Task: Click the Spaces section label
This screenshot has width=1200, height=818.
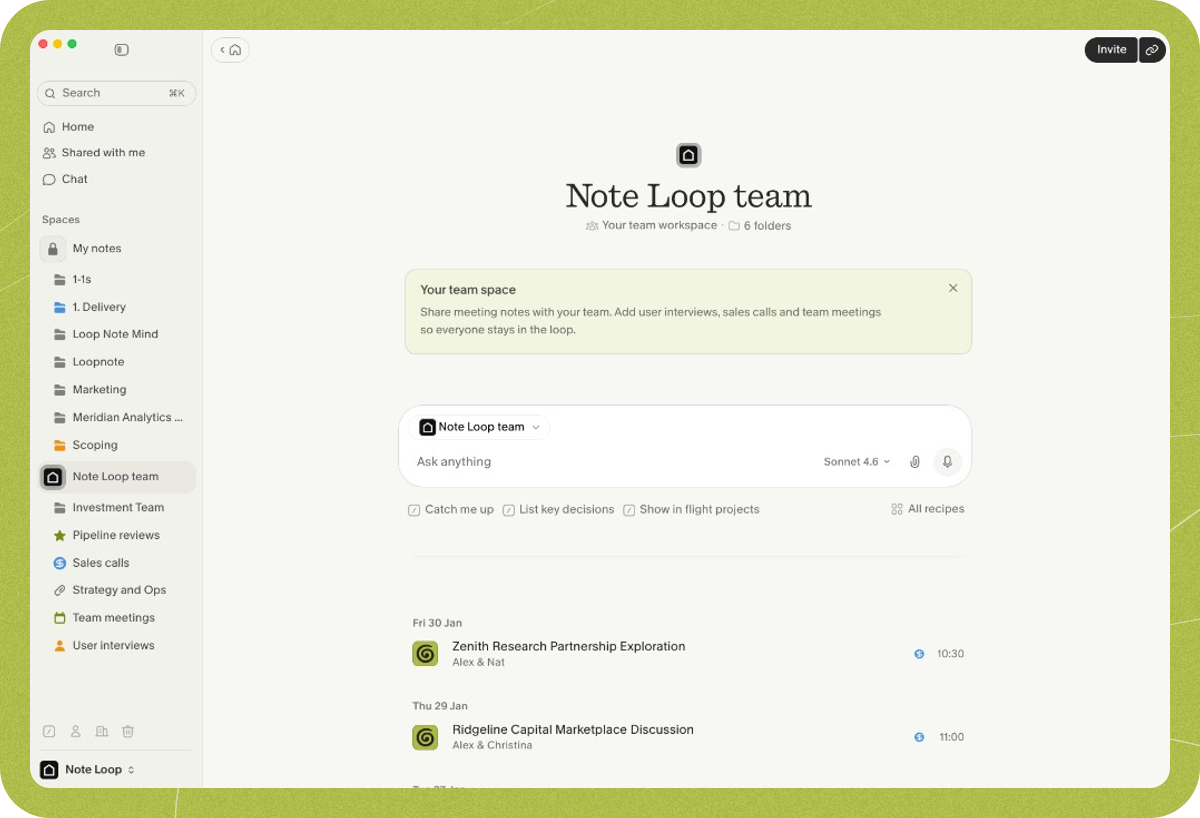Action: (x=61, y=220)
